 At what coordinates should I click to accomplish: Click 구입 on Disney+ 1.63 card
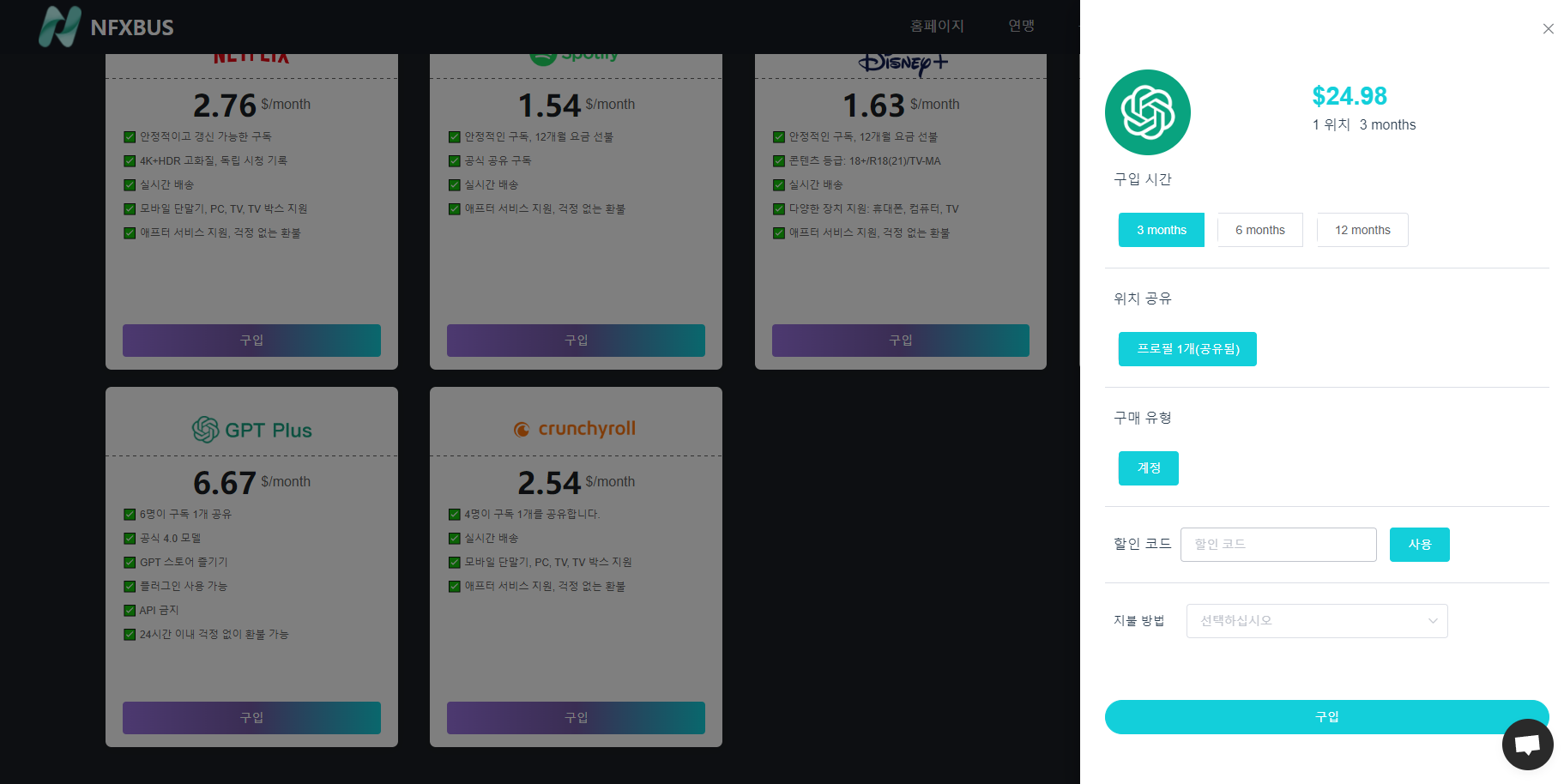click(x=901, y=341)
